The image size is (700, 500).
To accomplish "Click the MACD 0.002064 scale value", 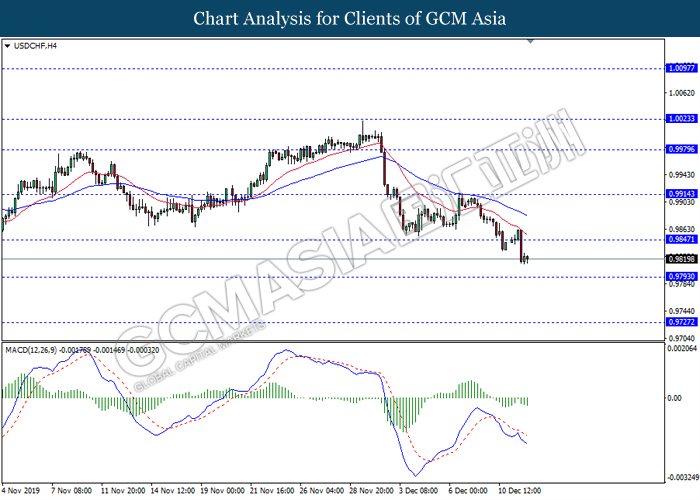I will pos(682,348).
